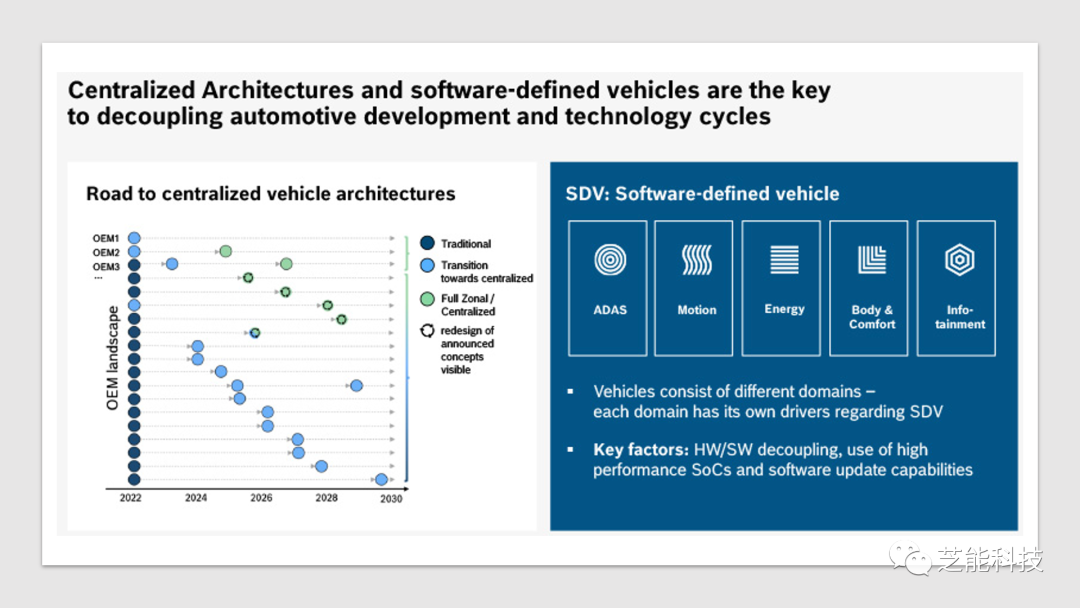Image resolution: width=1080 pixels, height=608 pixels.
Task: Click the 2030 axis label
Action: tap(391, 499)
